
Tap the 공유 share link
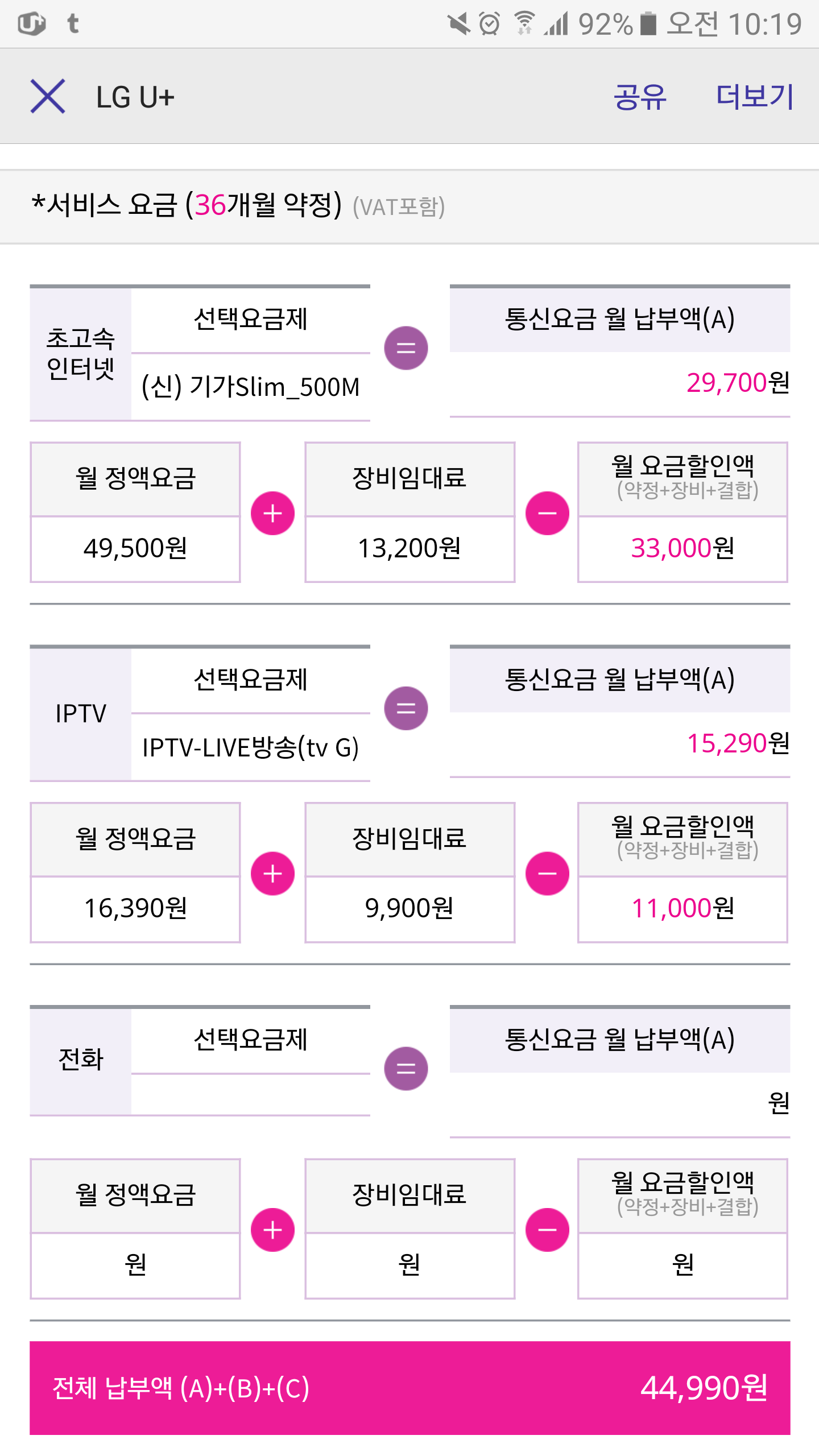[x=639, y=96]
